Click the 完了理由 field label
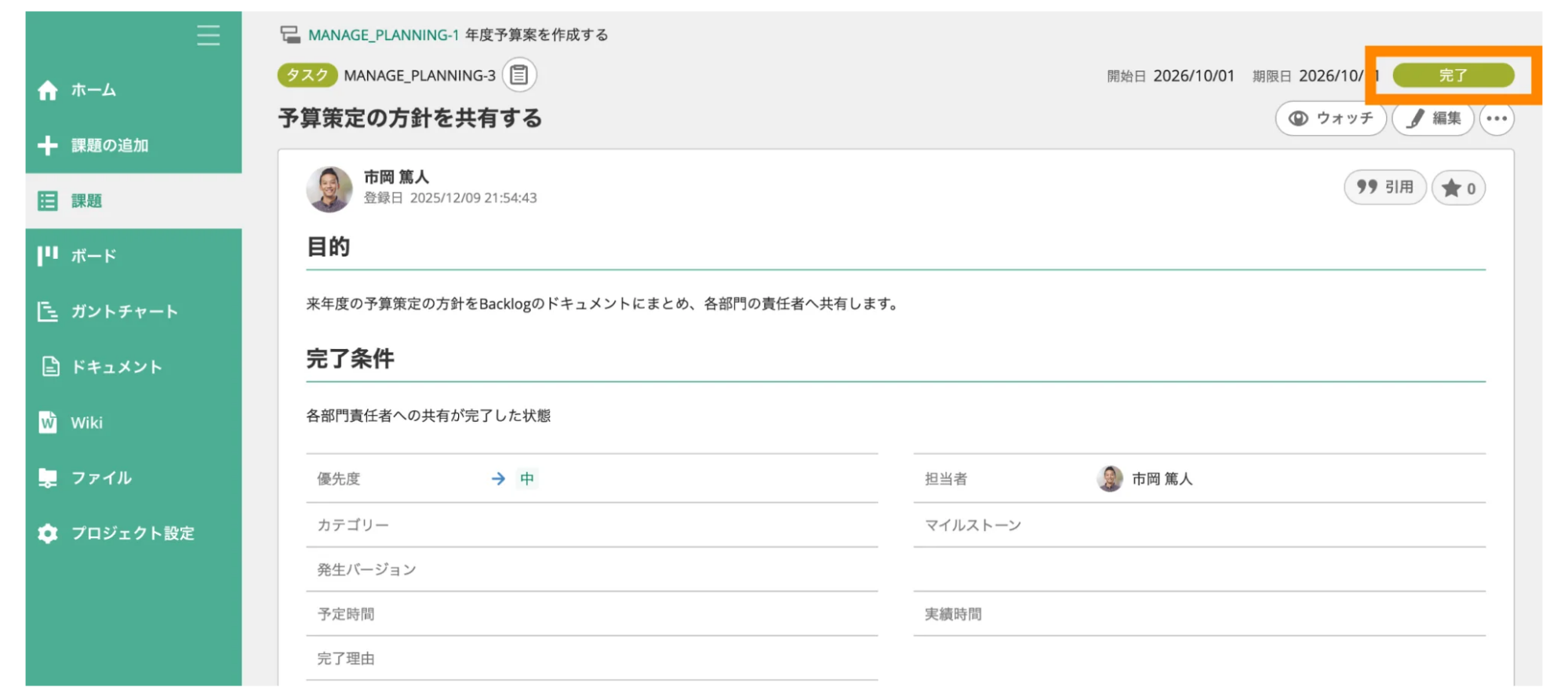Viewport: 1568px width, 698px height. [x=346, y=659]
